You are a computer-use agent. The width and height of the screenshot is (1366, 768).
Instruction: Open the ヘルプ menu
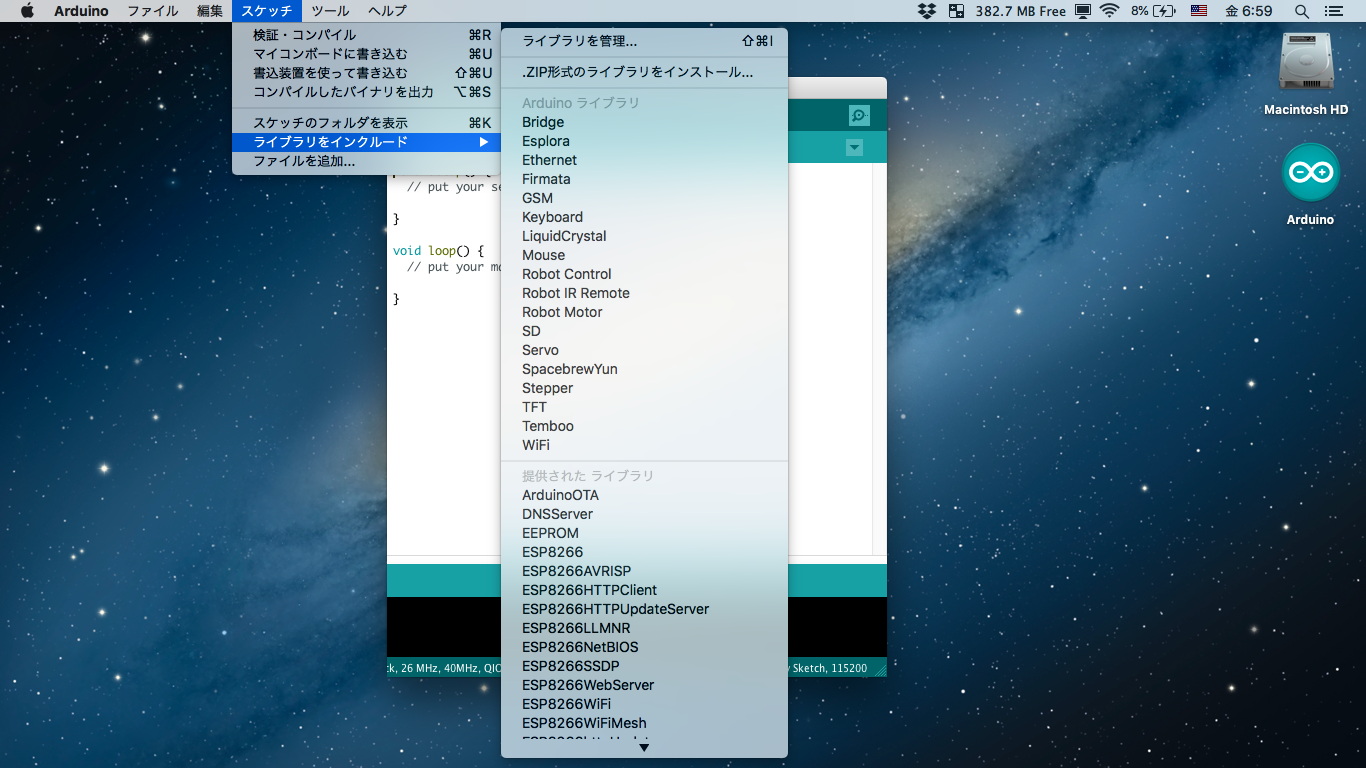coord(387,11)
